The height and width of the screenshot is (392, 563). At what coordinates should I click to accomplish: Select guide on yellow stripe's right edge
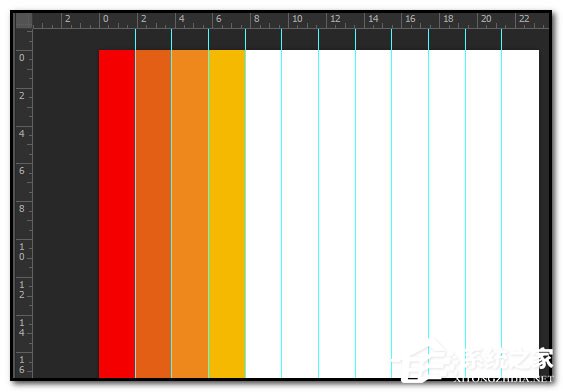click(246, 204)
